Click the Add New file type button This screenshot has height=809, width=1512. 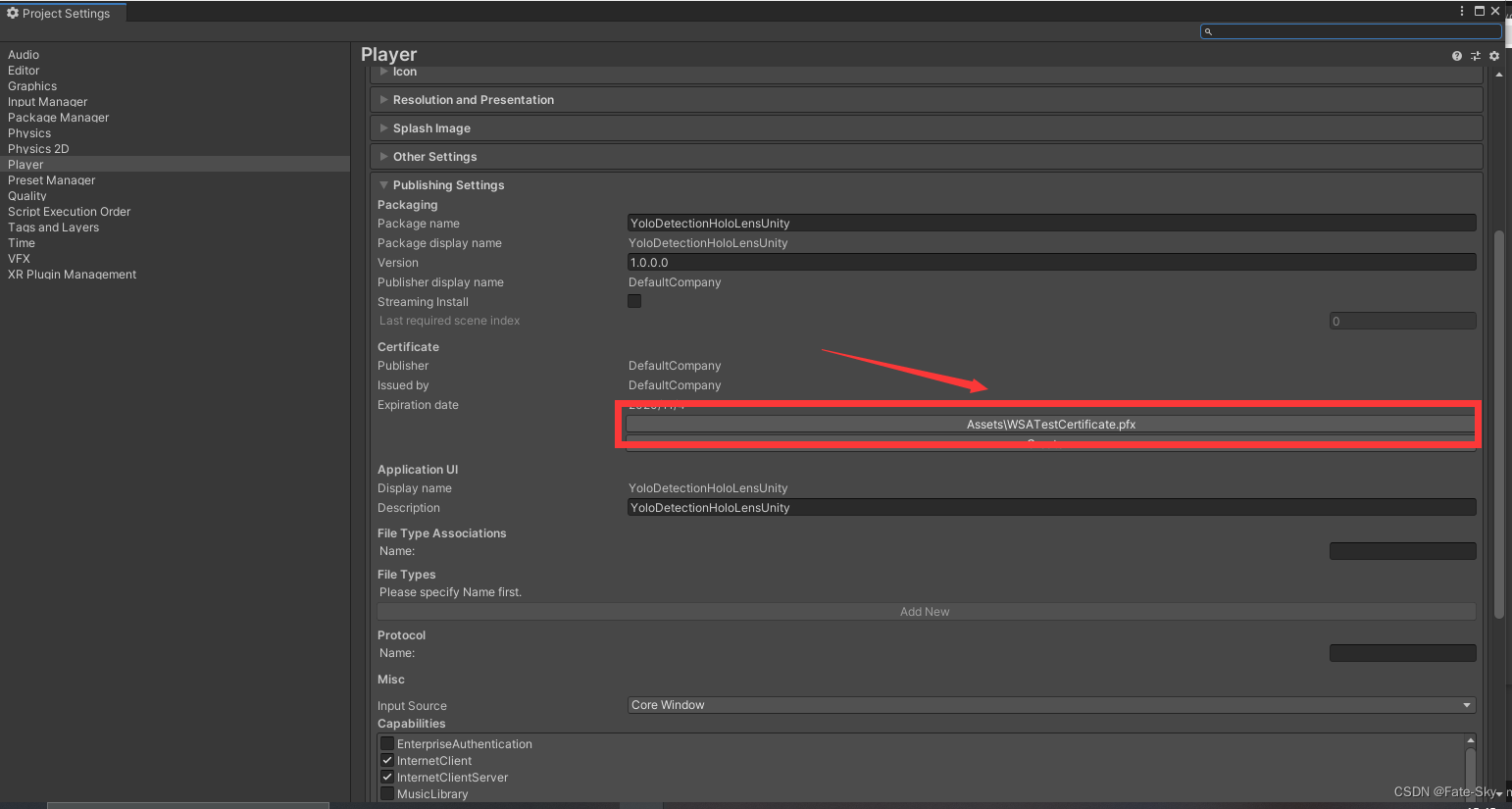click(927, 612)
